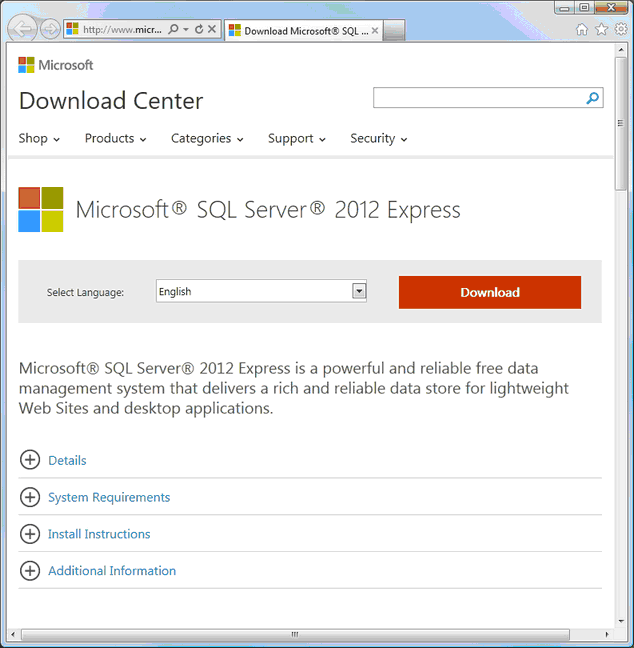Click the browser Forward arrow button
The width and height of the screenshot is (634, 648).
click(50, 29)
